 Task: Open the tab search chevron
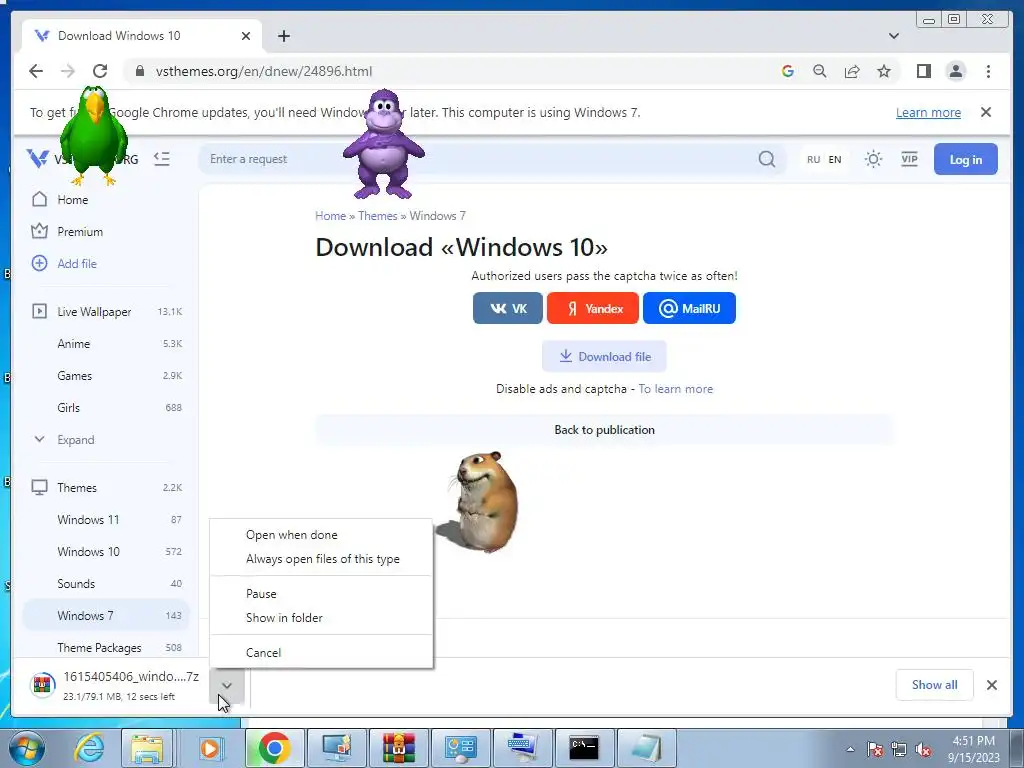coord(894,36)
